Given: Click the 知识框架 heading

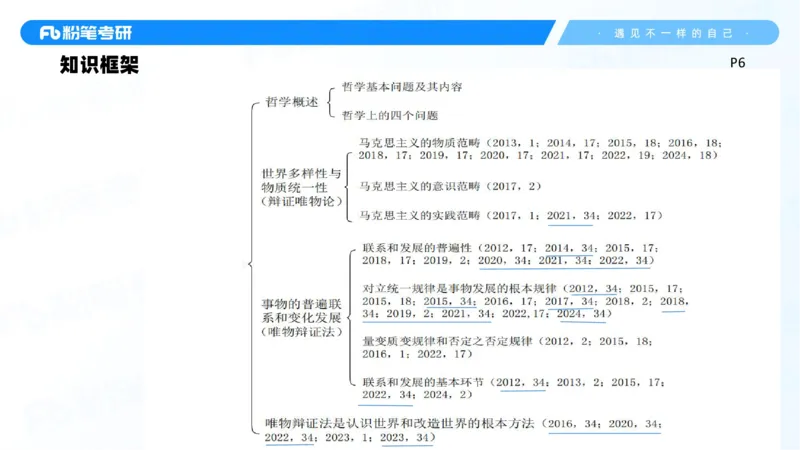Looking at the screenshot, I should (99, 65).
